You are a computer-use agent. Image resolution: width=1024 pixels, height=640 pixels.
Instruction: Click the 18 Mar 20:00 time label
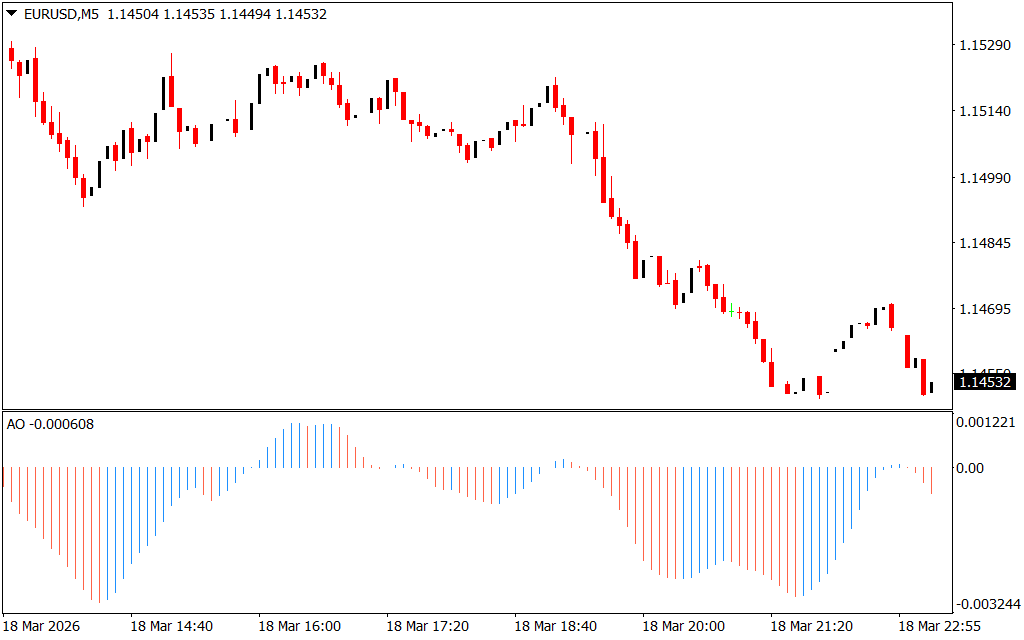click(x=683, y=626)
